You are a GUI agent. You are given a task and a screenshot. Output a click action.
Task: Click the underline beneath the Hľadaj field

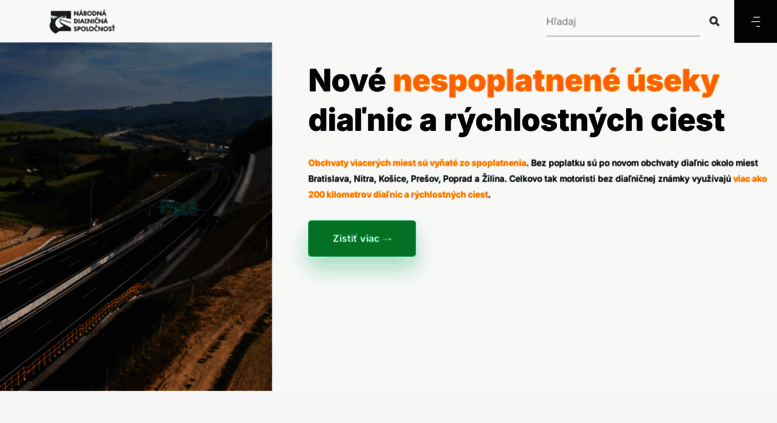(x=623, y=36)
